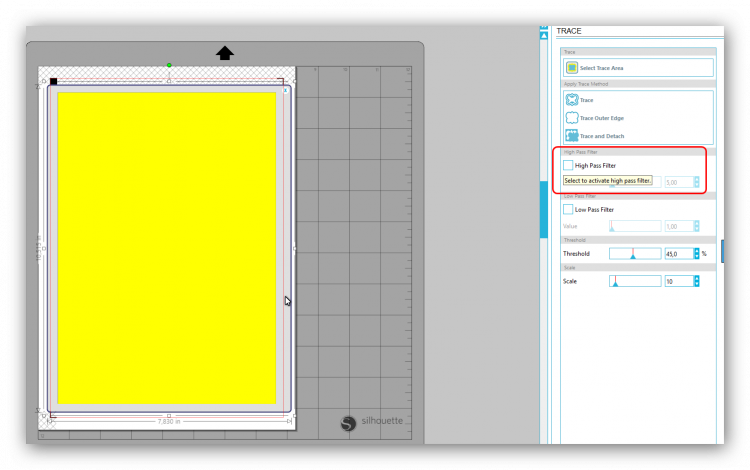The width and height of the screenshot is (750, 470).
Task: Click the right-middle selection handle of the page
Action: [x=294, y=248]
